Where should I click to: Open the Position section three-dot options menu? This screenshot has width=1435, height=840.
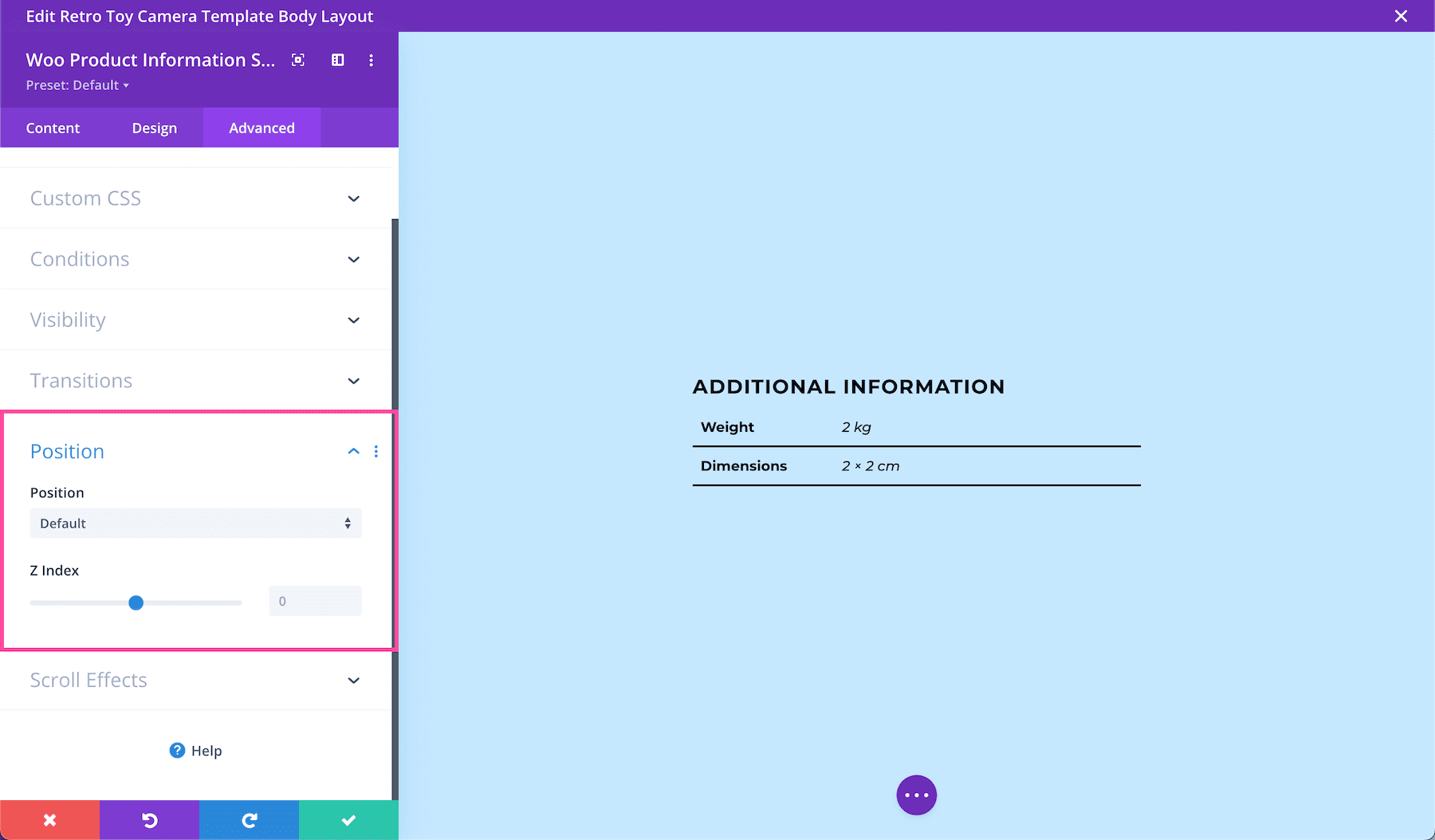point(375,451)
